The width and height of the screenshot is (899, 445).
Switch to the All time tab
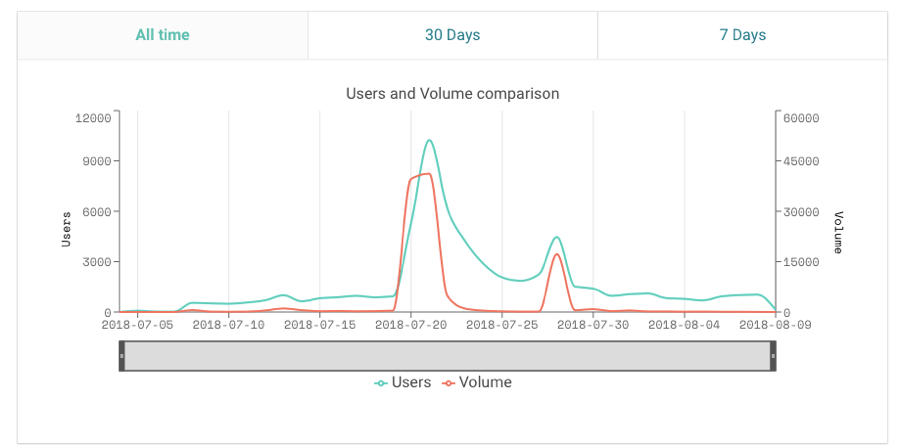click(162, 35)
